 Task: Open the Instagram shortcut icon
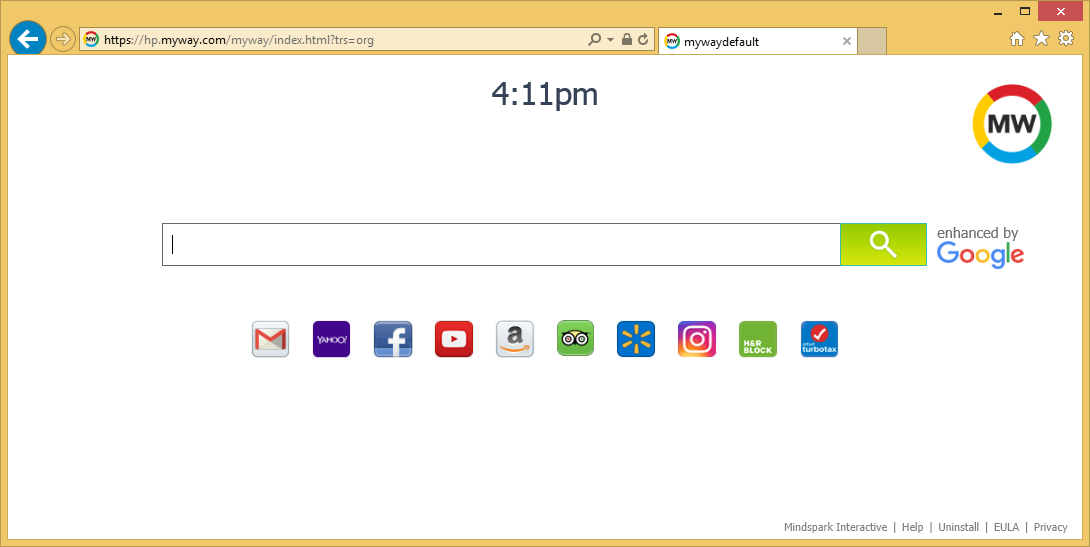point(697,339)
